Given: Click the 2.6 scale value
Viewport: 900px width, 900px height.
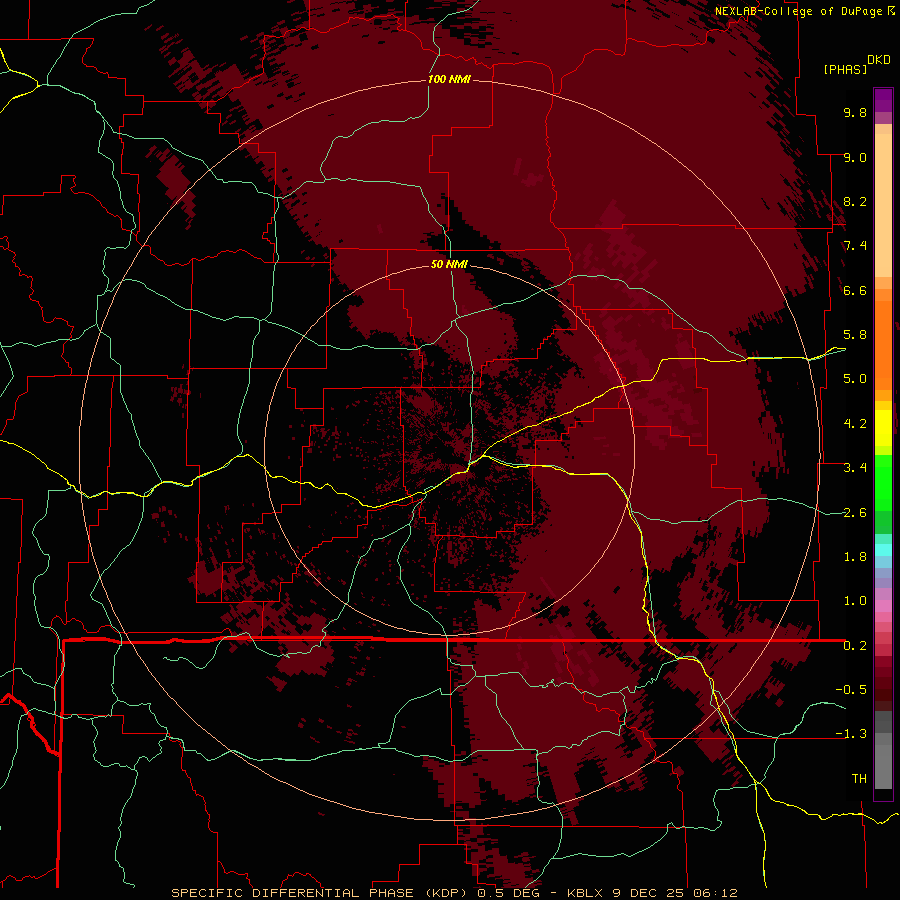Looking at the screenshot, I should 855,513.
